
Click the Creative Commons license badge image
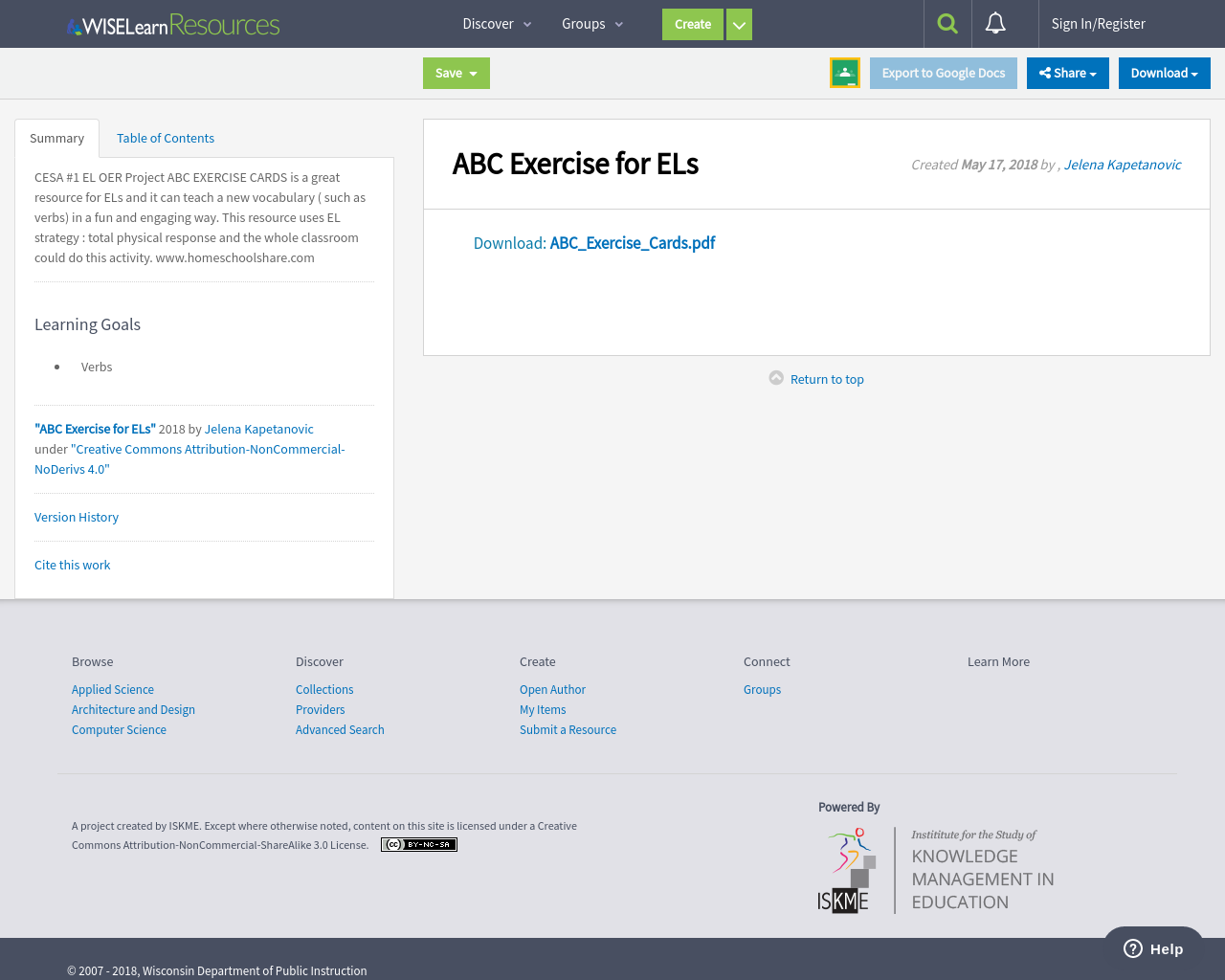pyautogui.click(x=418, y=844)
